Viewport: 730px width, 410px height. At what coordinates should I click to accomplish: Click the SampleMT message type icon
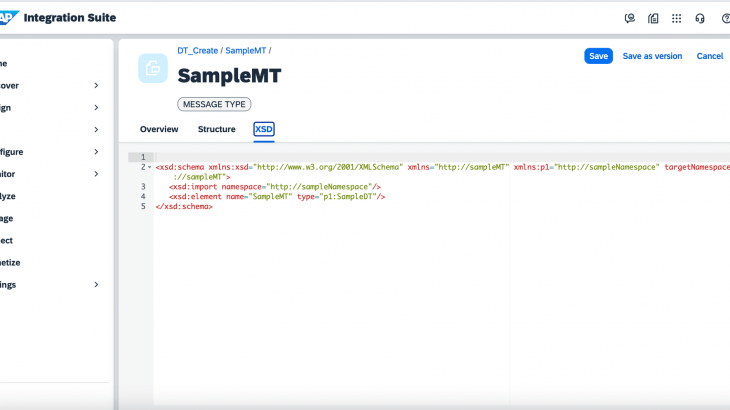[153, 68]
